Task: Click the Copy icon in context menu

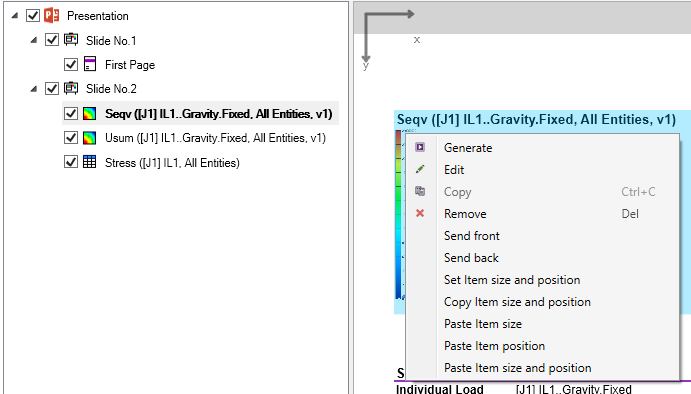Action: pos(420,191)
